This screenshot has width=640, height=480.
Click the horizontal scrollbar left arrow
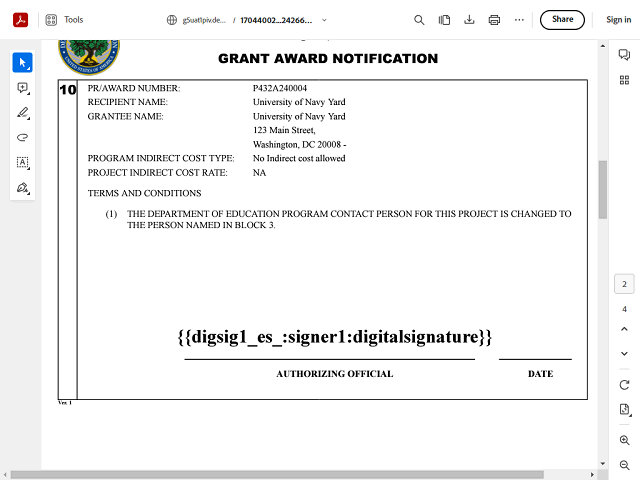[x=5, y=475]
